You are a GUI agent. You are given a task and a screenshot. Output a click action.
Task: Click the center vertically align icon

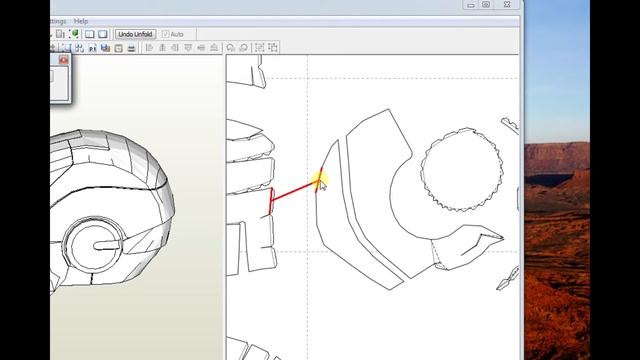tap(201, 48)
